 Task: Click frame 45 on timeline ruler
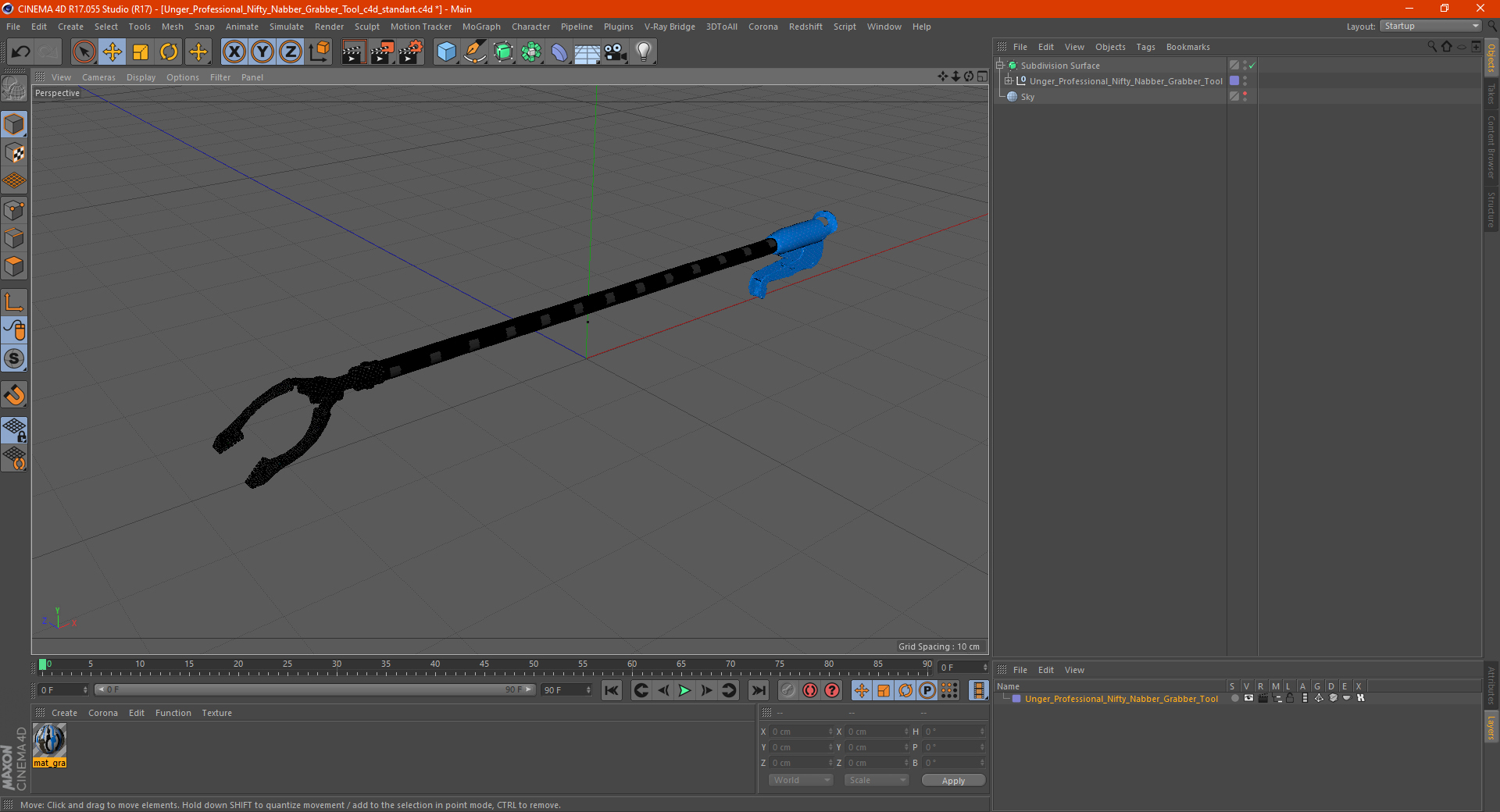(x=484, y=664)
